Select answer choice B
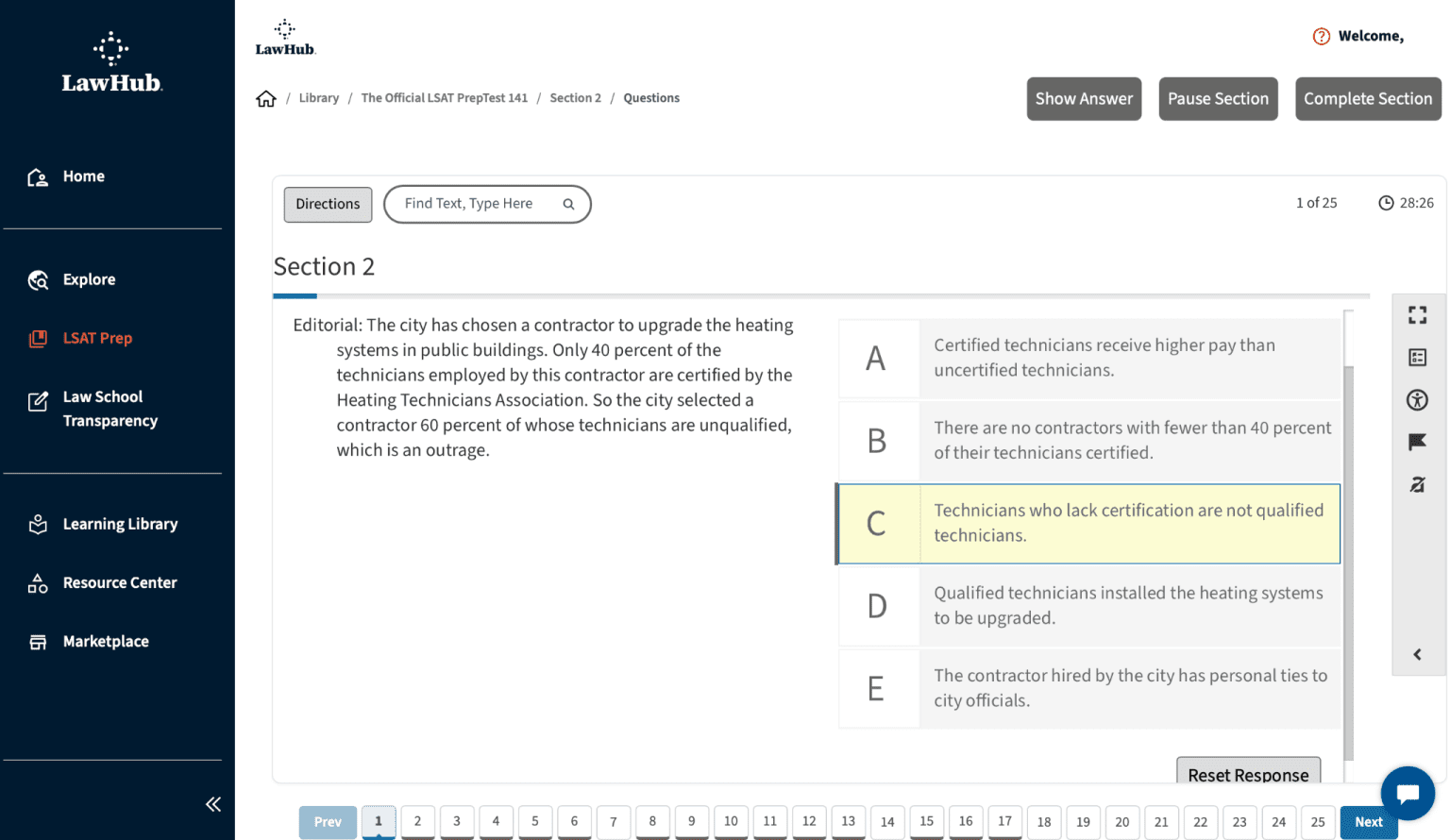This screenshot has height=840, width=1450. 1089,441
